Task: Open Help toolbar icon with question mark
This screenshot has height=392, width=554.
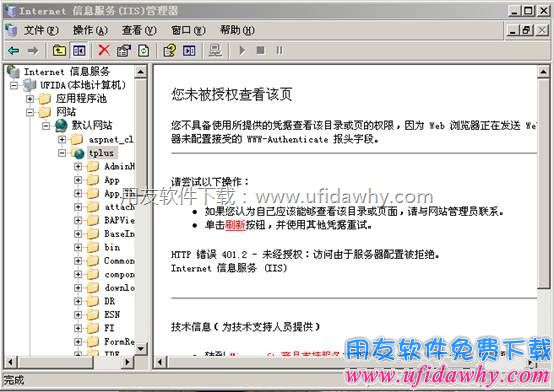Action: click(169, 51)
